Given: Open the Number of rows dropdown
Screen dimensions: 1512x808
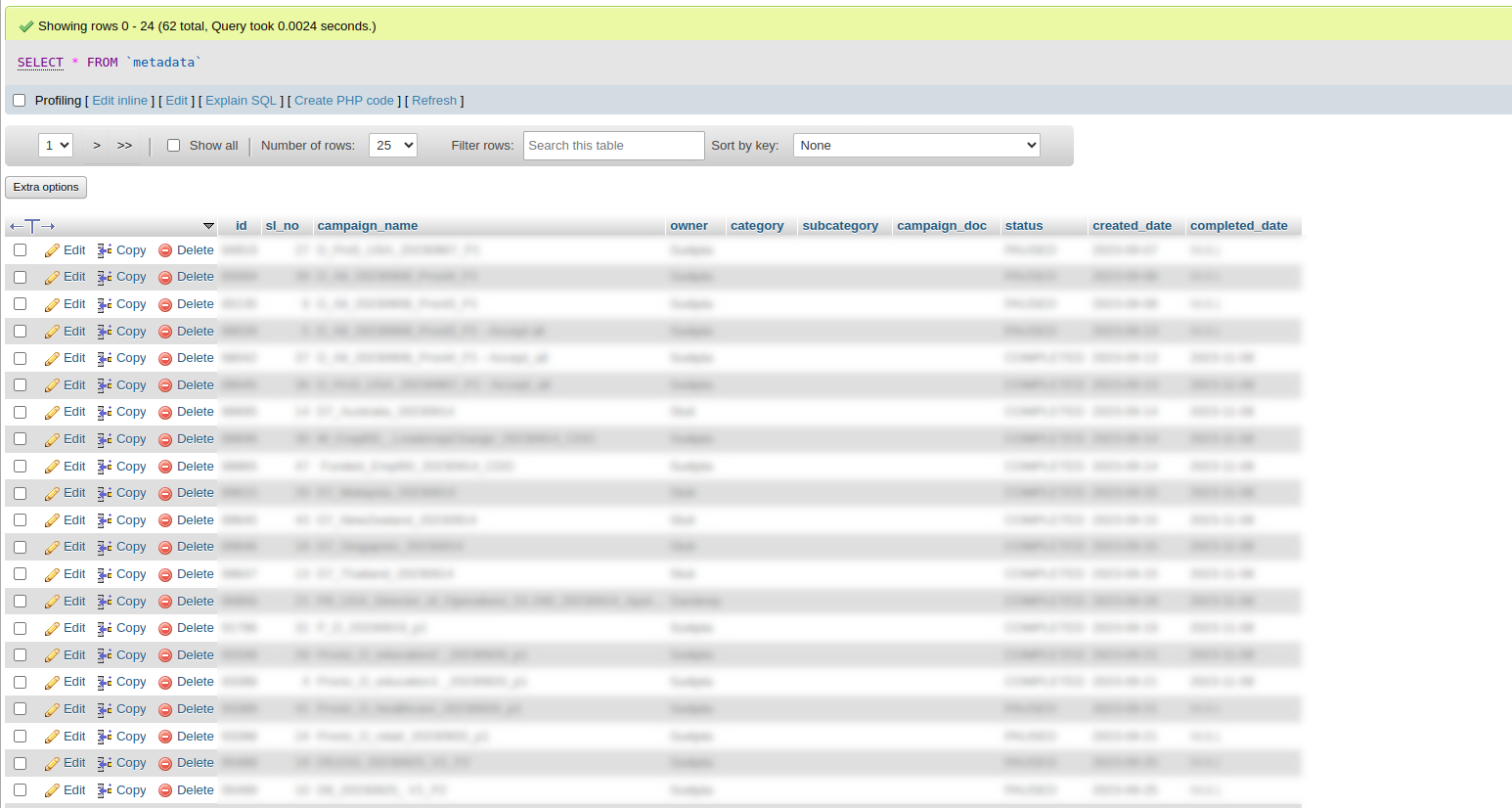Looking at the screenshot, I should [392, 146].
